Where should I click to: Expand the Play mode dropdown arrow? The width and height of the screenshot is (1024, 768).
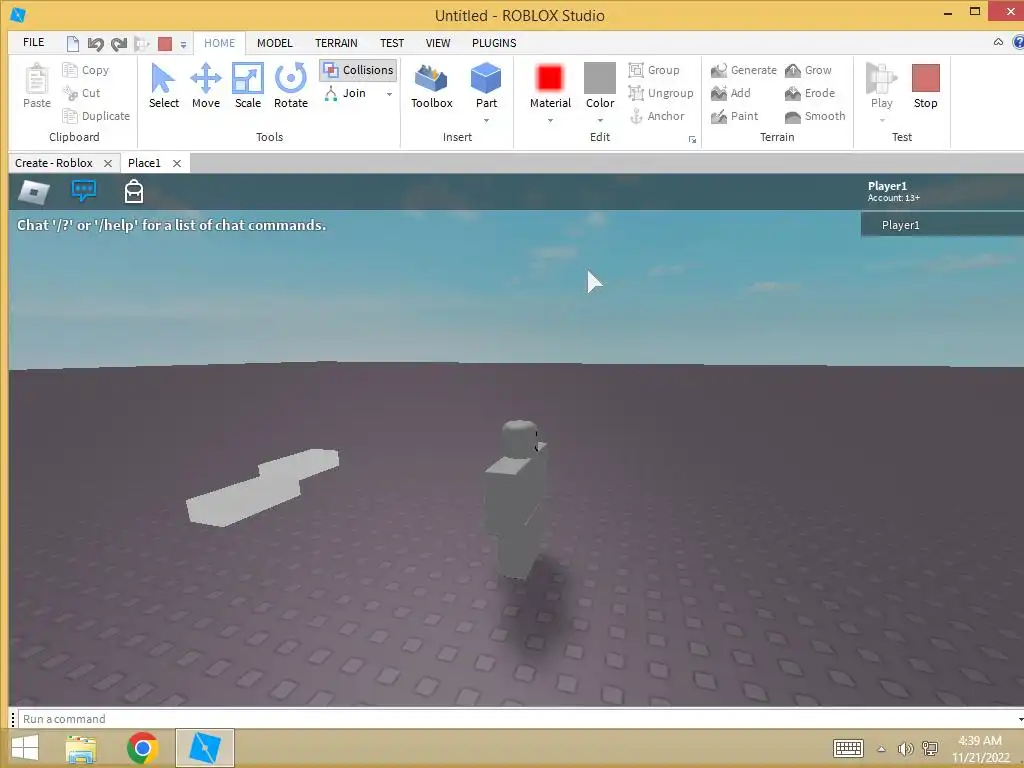(x=882, y=121)
